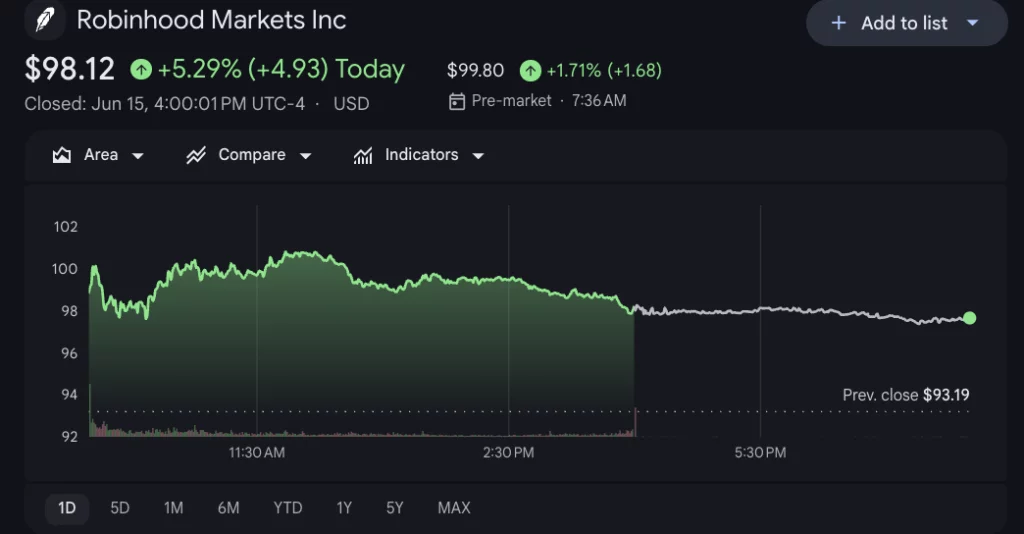This screenshot has width=1024, height=534.
Task: Click the plus icon in Add to list
Action: 839,24
